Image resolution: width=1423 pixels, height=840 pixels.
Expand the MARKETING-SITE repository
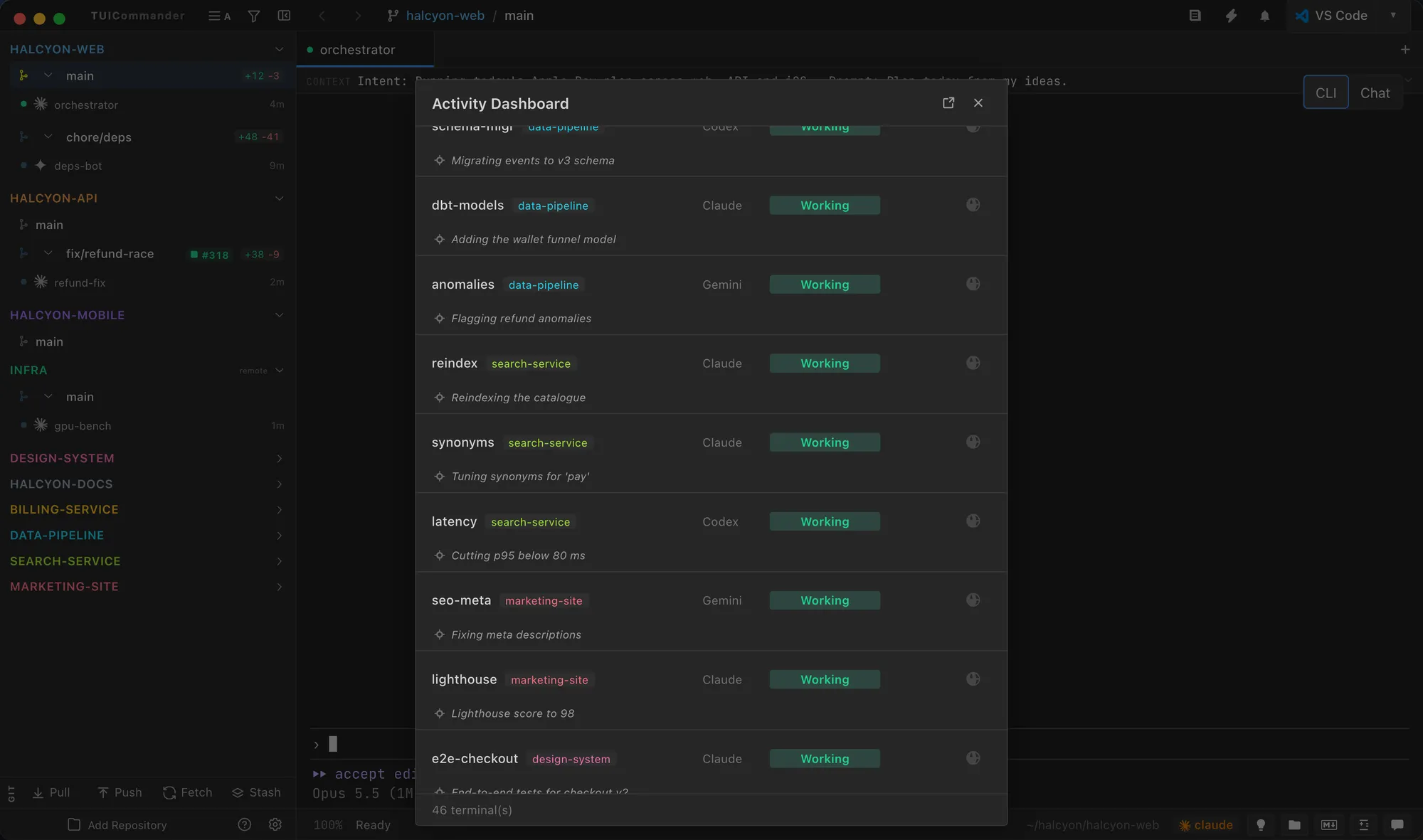(279, 587)
